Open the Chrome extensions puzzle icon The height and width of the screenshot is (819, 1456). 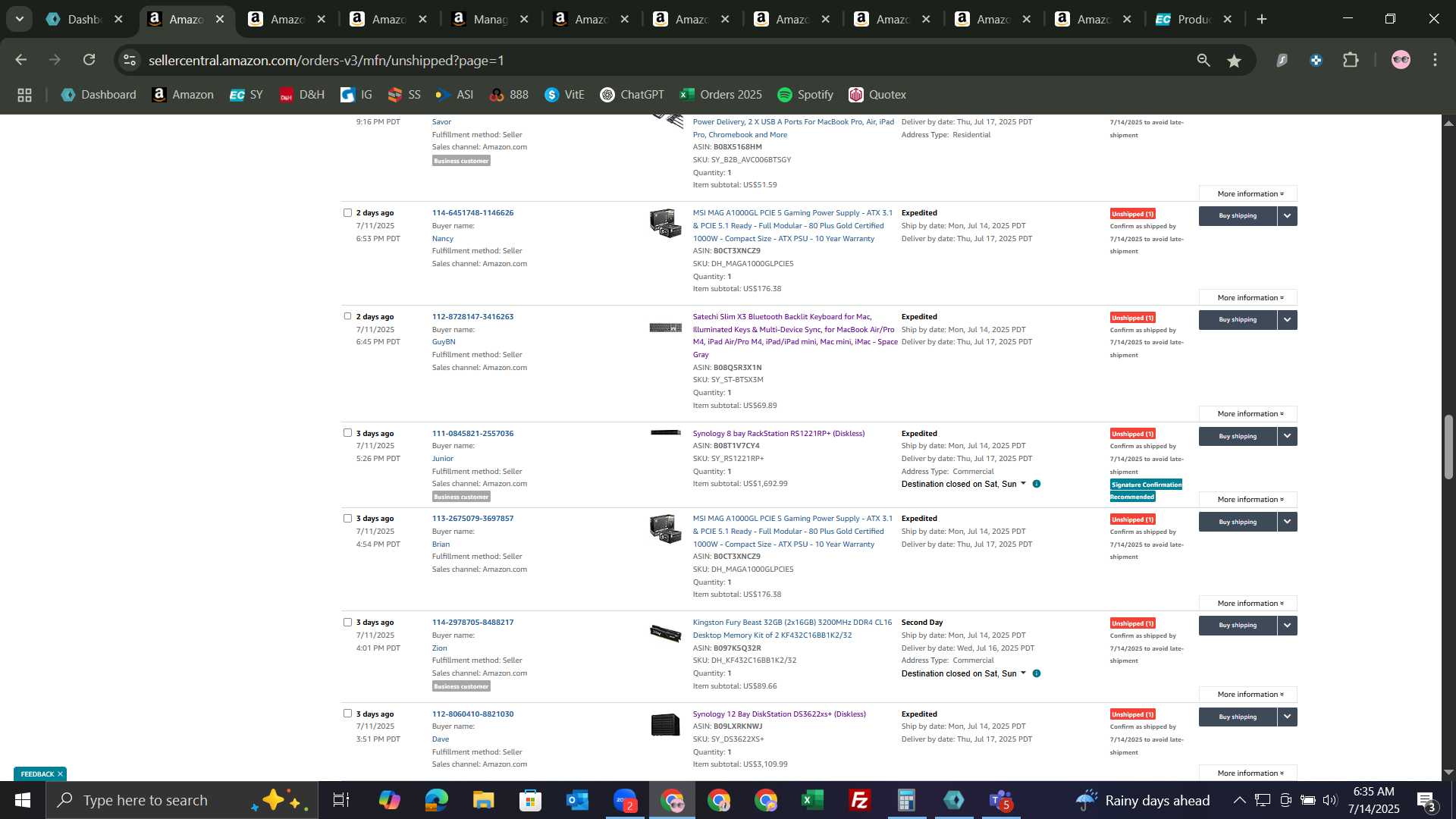(1351, 60)
